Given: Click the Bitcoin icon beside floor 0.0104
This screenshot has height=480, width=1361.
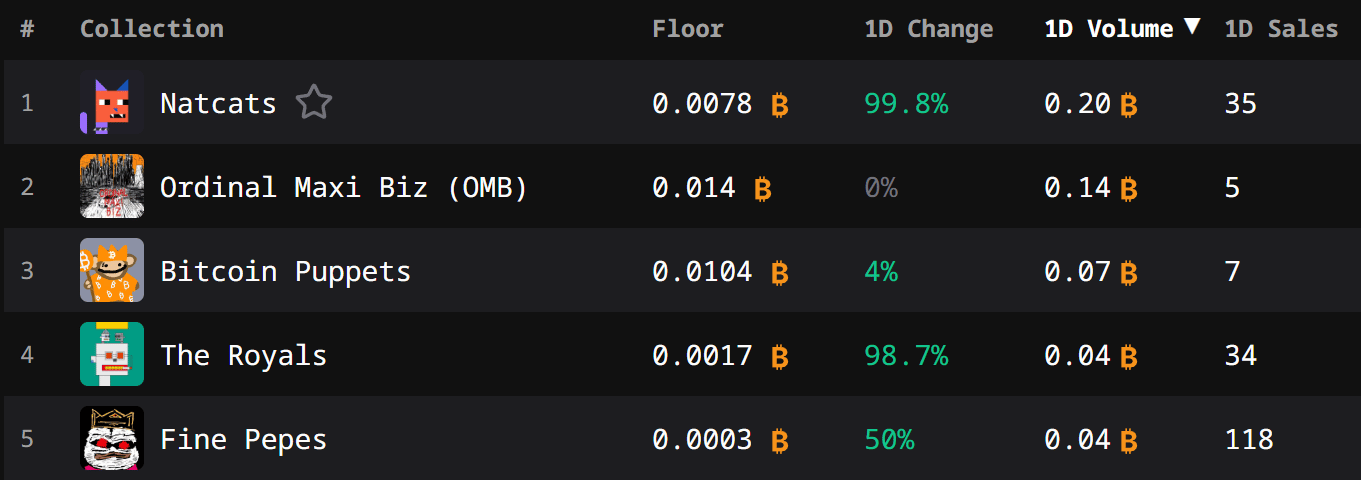Looking at the screenshot, I should (x=780, y=272).
